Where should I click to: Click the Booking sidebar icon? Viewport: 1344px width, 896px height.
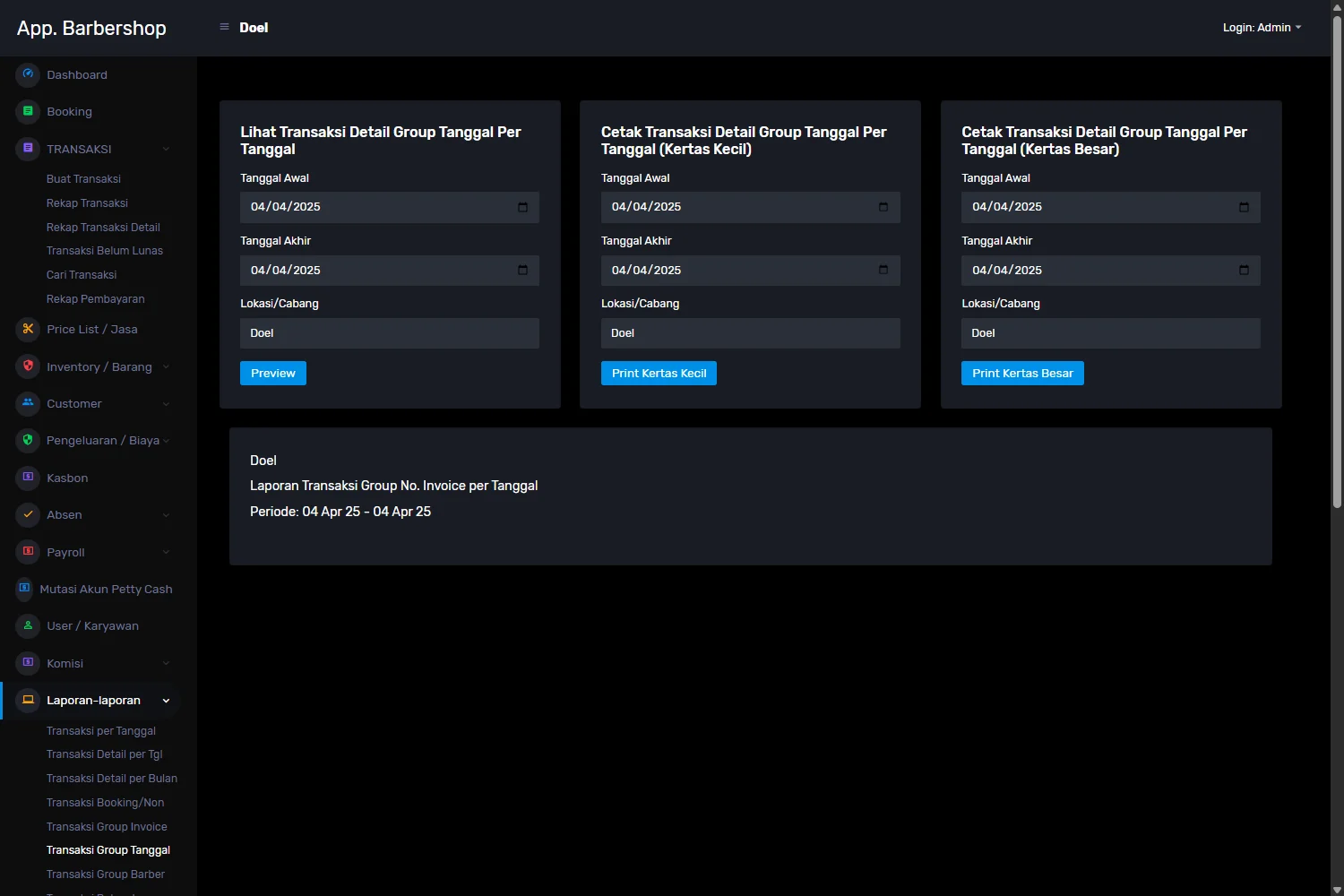point(28,111)
